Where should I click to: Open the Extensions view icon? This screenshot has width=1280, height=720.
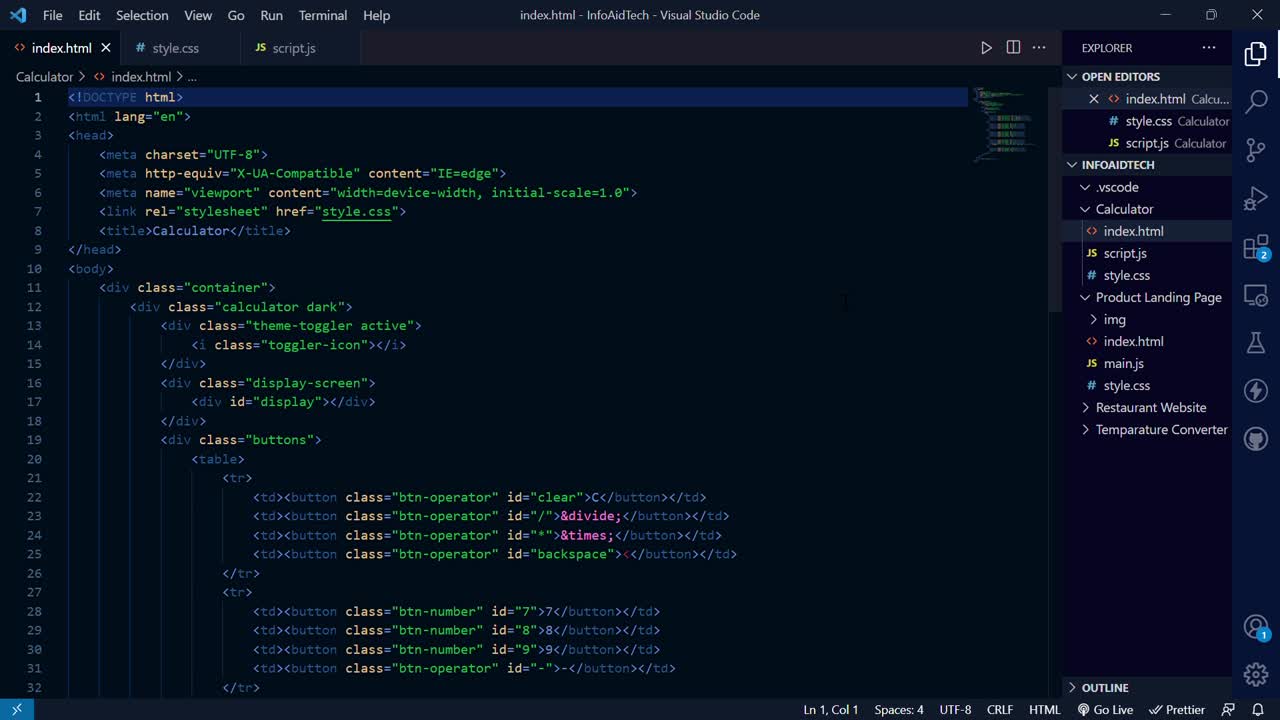[1256, 248]
